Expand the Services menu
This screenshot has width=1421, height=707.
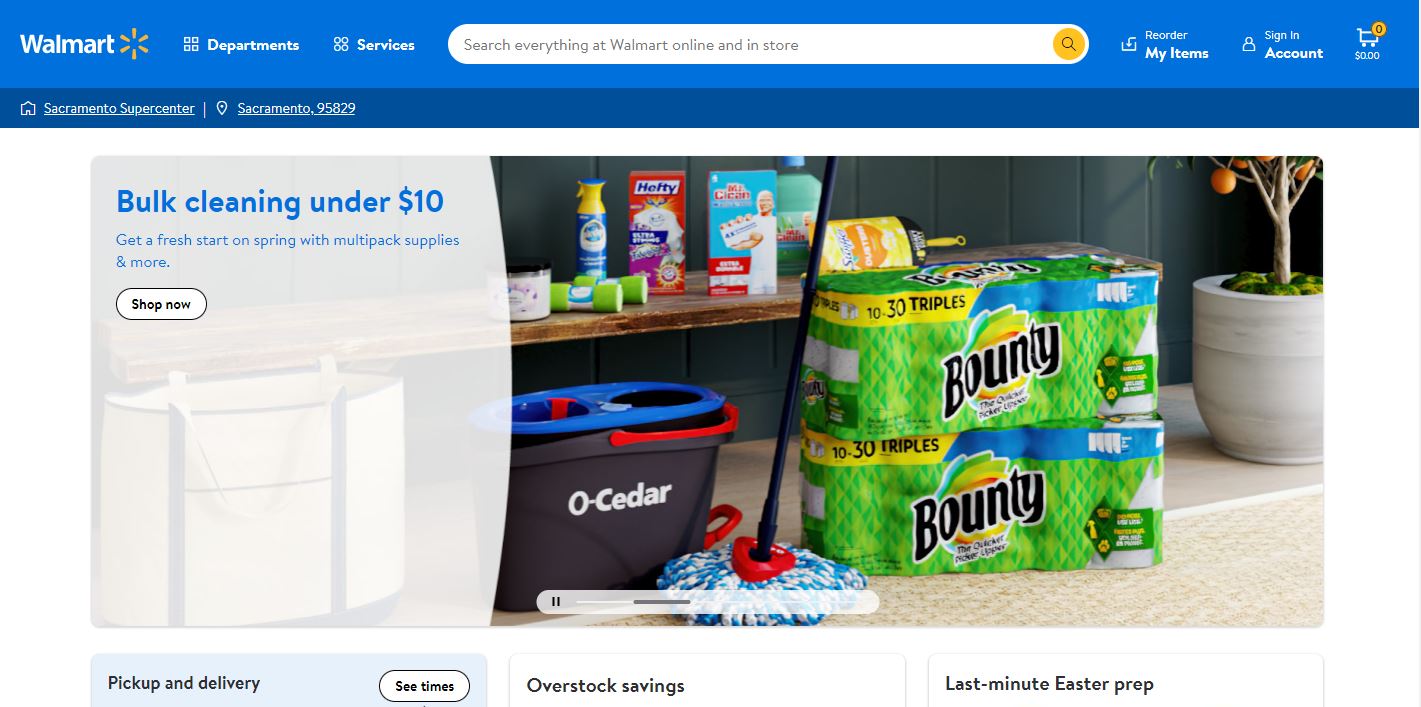click(x=374, y=44)
